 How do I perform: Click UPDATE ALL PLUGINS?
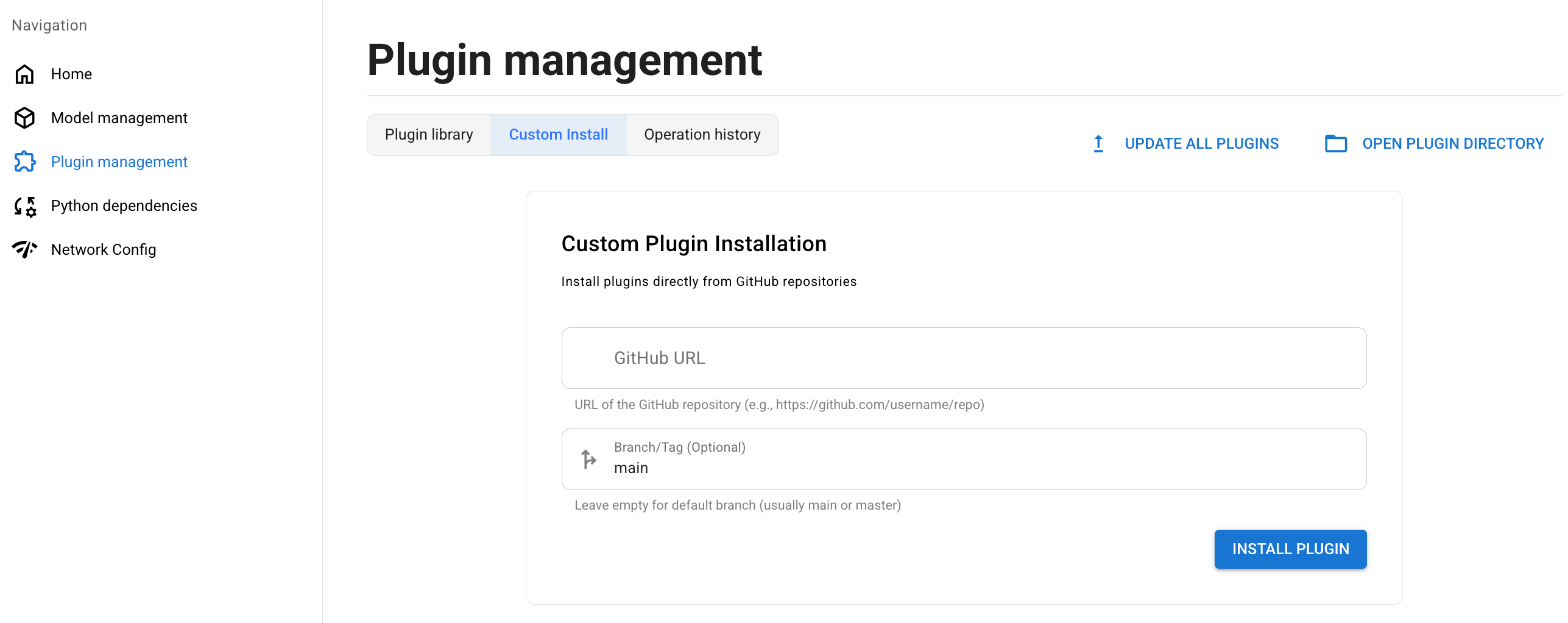[x=1202, y=143]
